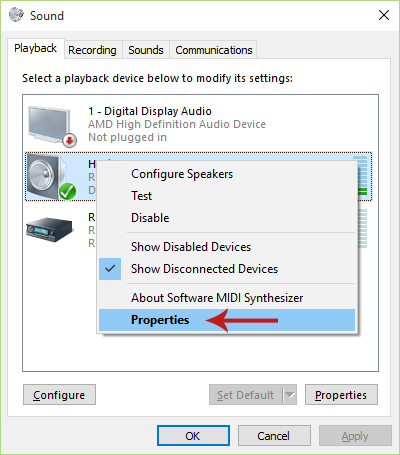Select Configure Speakers from context menu
This screenshot has height=455, width=400.
pos(182,174)
